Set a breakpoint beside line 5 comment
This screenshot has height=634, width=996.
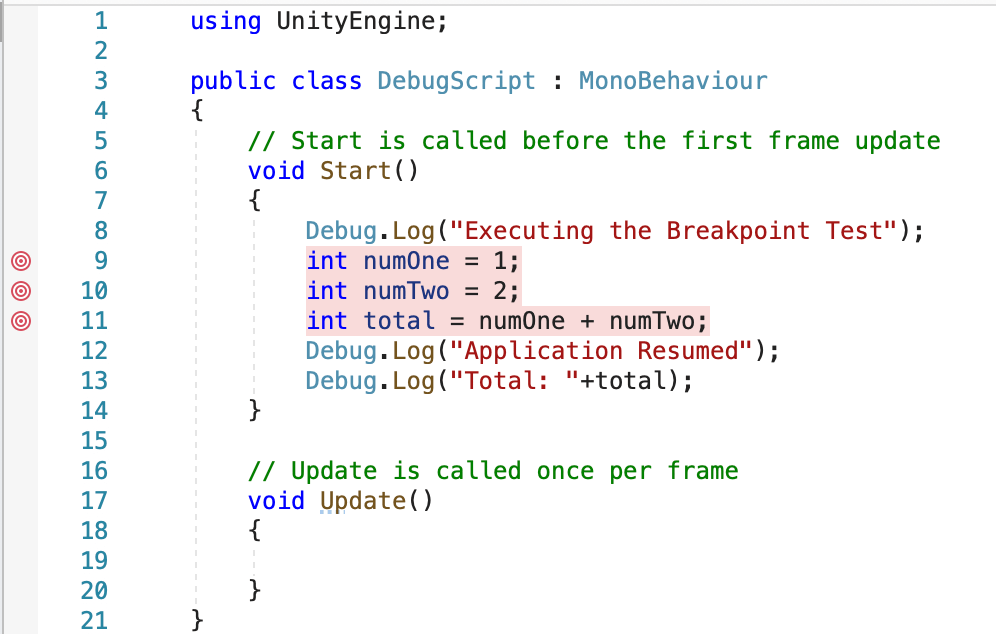click(x=20, y=141)
